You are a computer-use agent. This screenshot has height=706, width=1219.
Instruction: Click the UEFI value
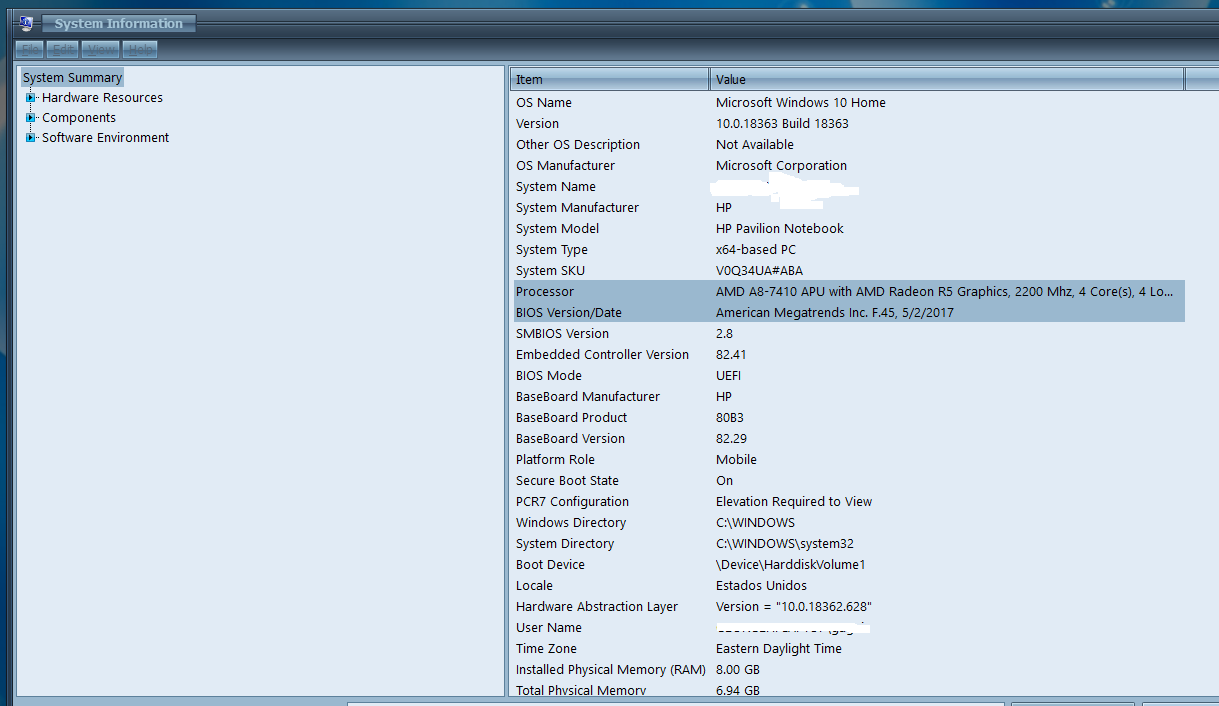coord(728,376)
